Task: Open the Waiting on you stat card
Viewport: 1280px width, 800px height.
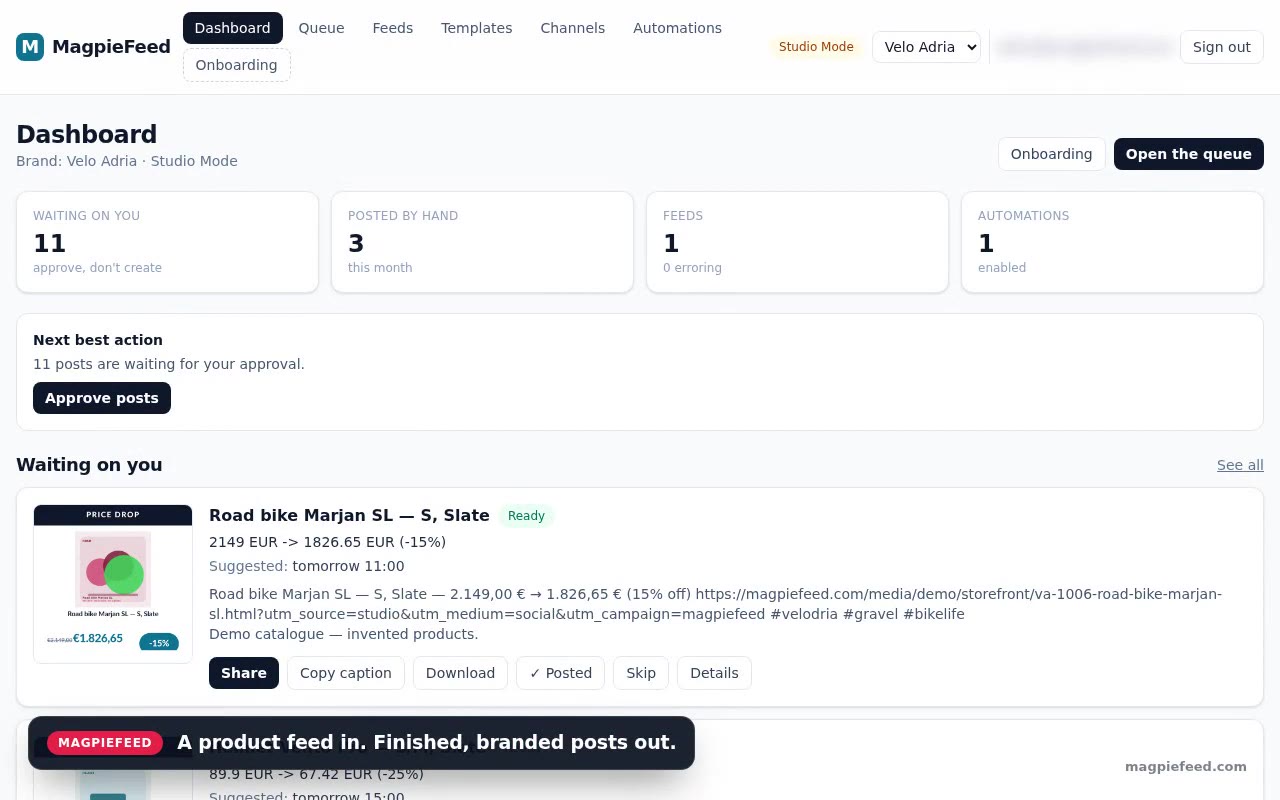Action: [167, 242]
